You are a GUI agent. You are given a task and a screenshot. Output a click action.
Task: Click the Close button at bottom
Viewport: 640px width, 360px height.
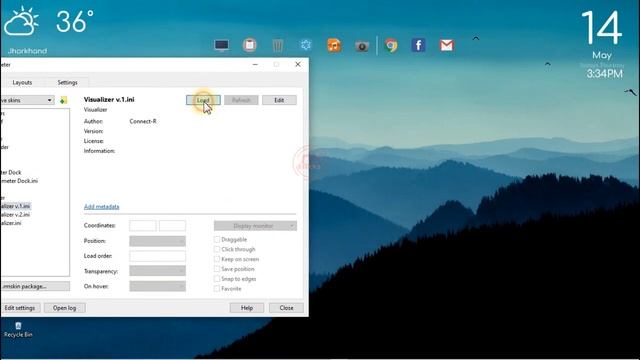pyautogui.click(x=286, y=308)
